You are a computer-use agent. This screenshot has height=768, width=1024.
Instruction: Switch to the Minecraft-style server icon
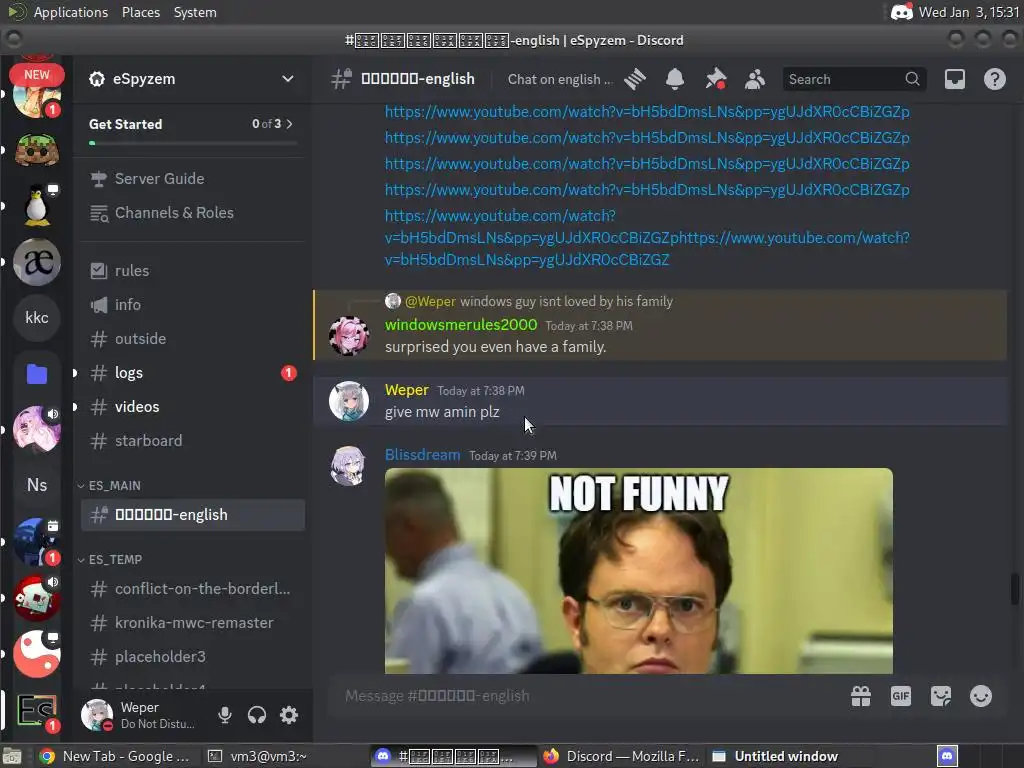(37, 150)
